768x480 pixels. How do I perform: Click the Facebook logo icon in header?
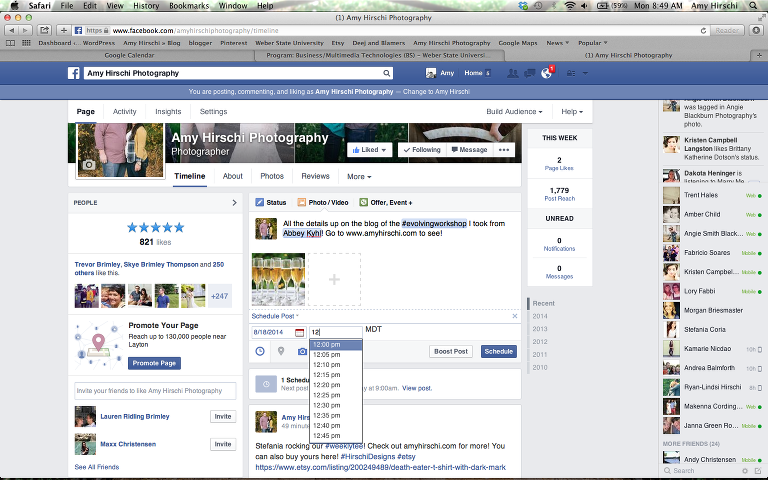[x=73, y=73]
